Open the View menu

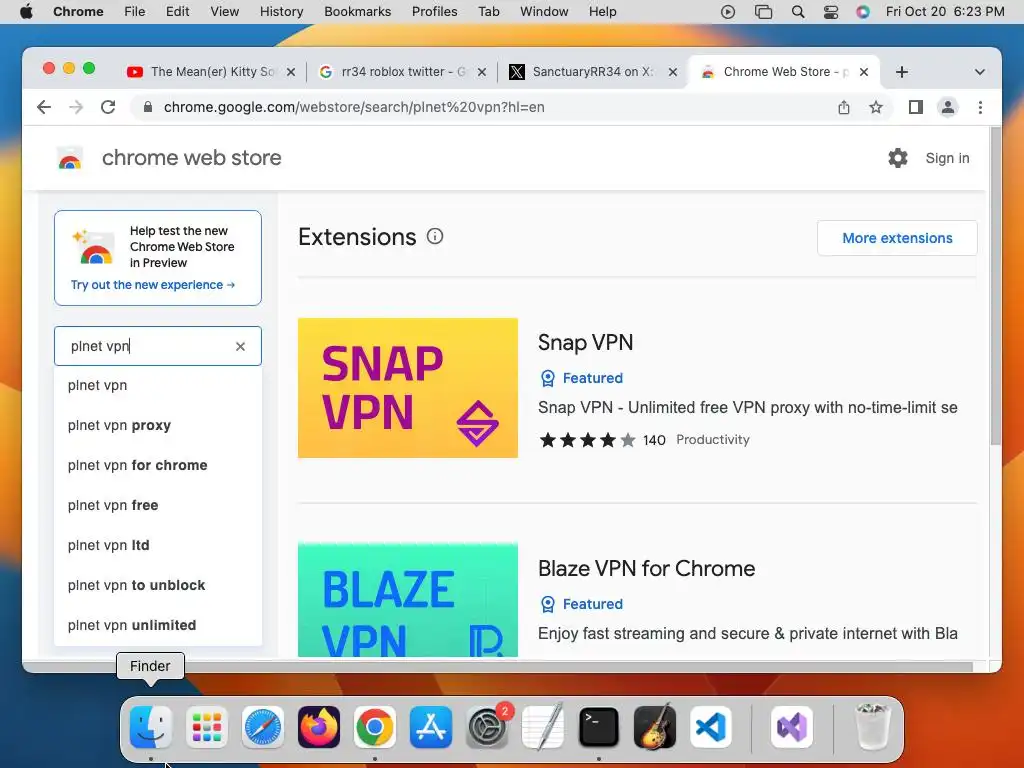point(225,12)
